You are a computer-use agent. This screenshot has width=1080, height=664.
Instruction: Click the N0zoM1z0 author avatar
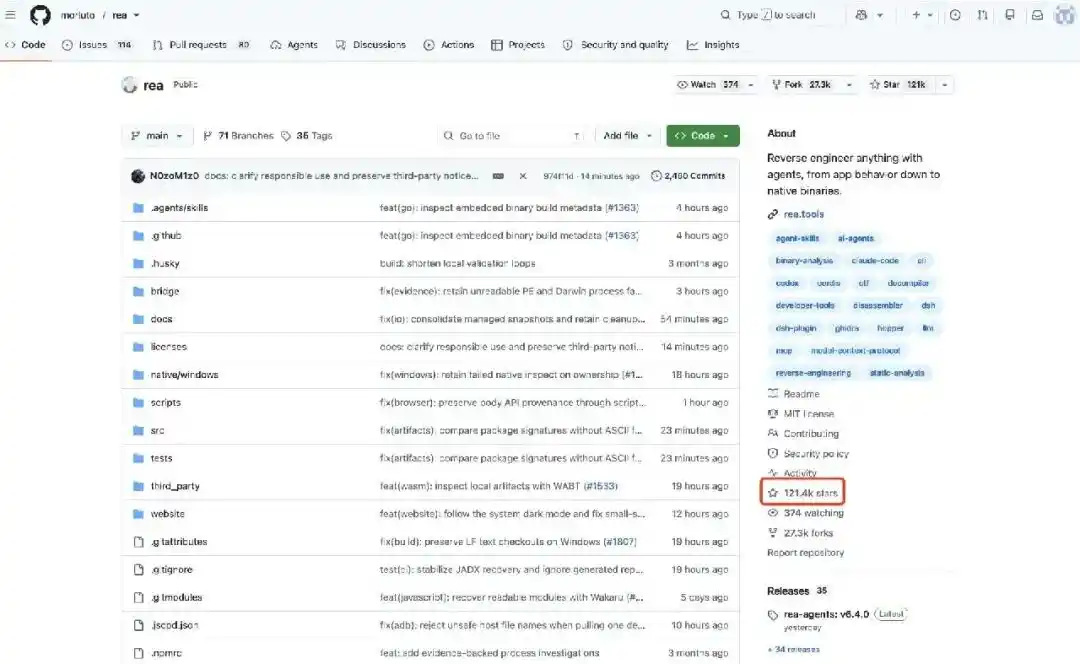[x=138, y=176]
